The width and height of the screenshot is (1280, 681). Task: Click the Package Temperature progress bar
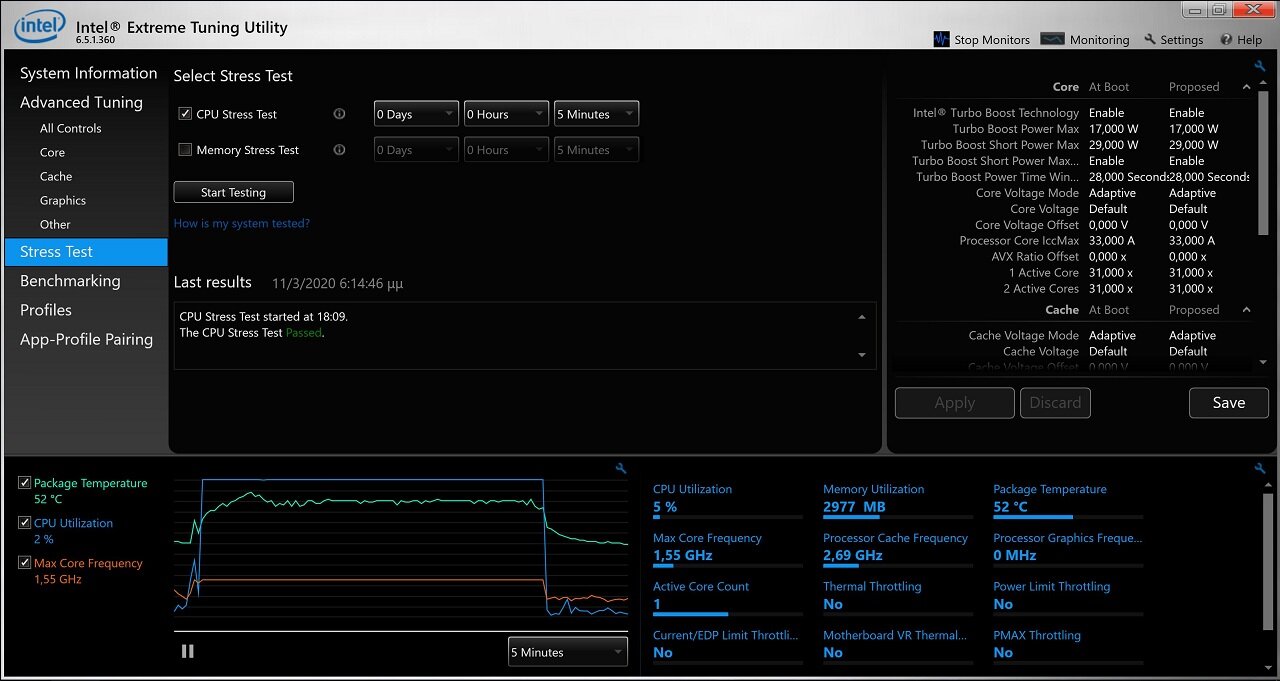[1067, 517]
